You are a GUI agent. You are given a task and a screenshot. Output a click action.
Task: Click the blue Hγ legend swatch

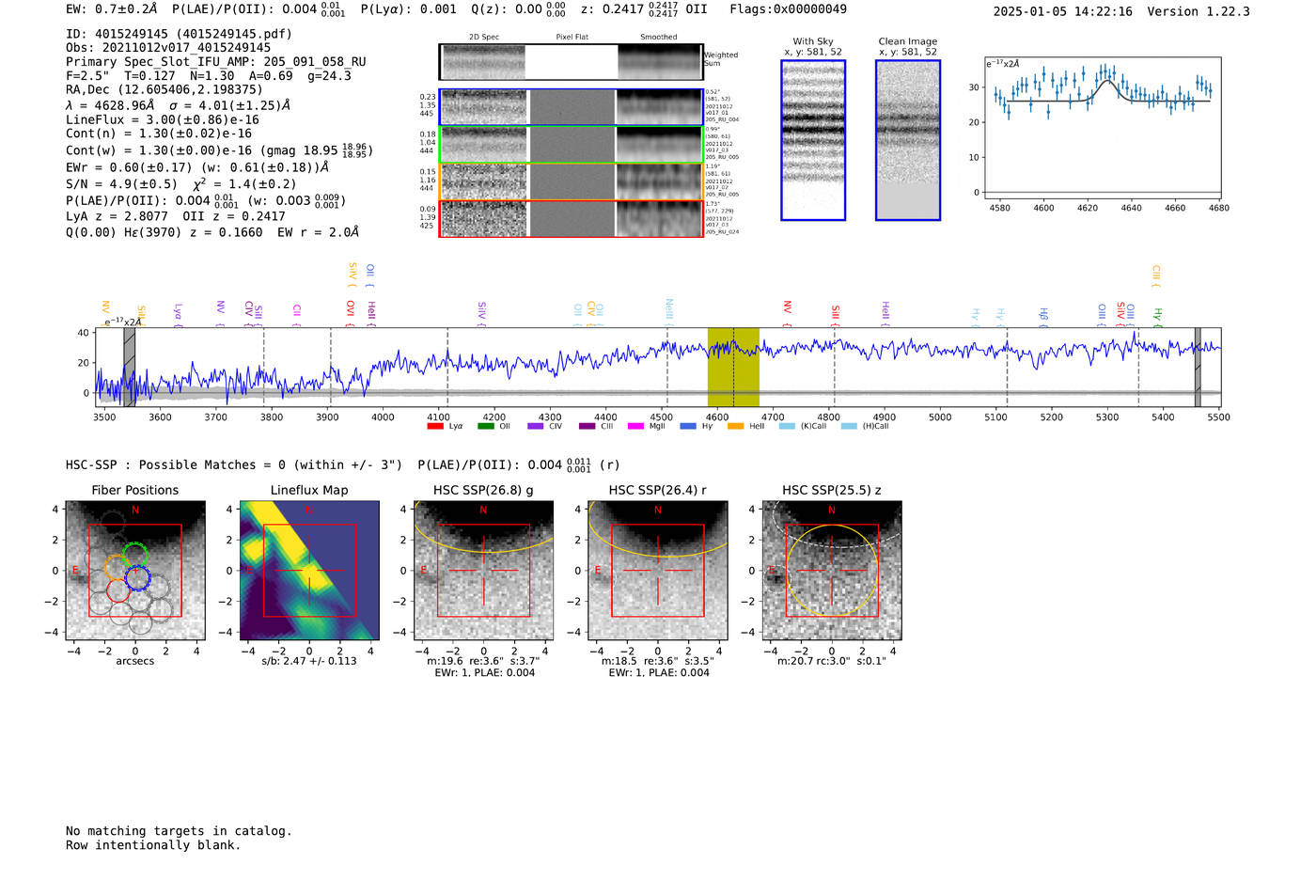click(688, 427)
